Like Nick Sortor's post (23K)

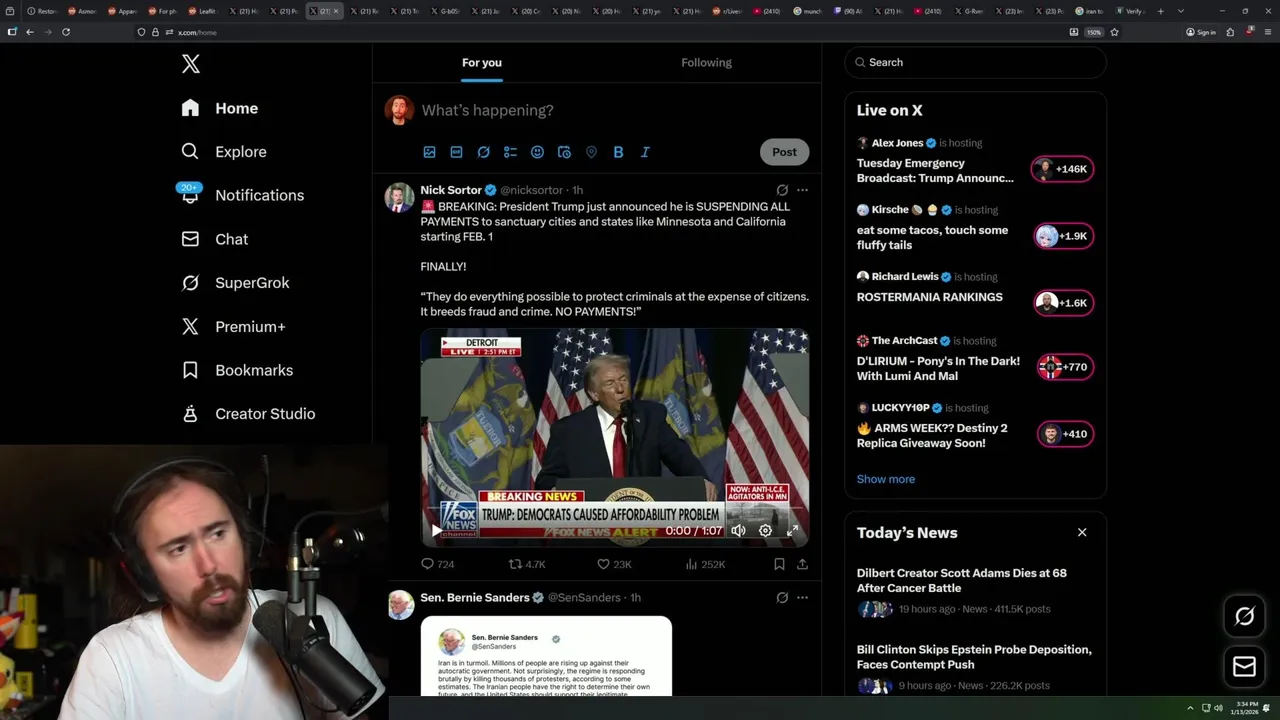tap(614, 564)
